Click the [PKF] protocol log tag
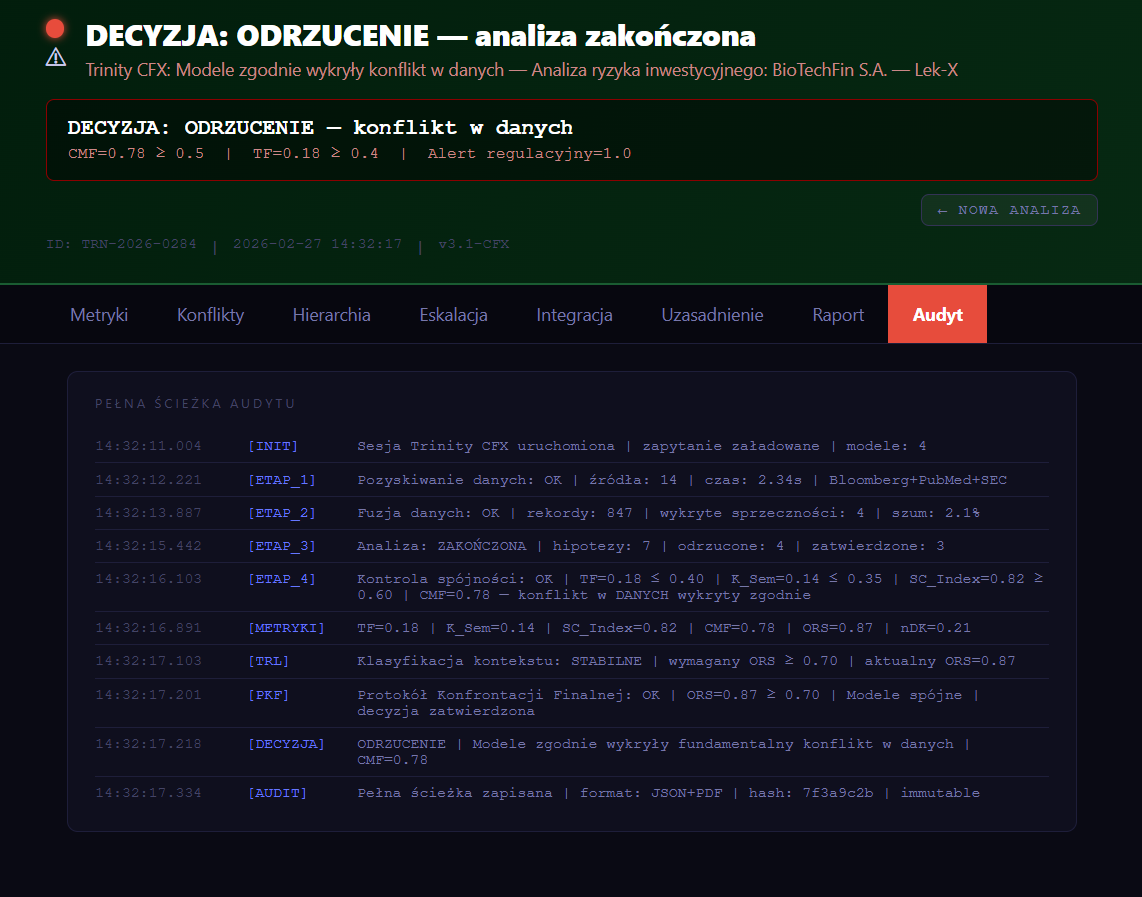The width and height of the screenshot is (1142, 897). (268, 695)
